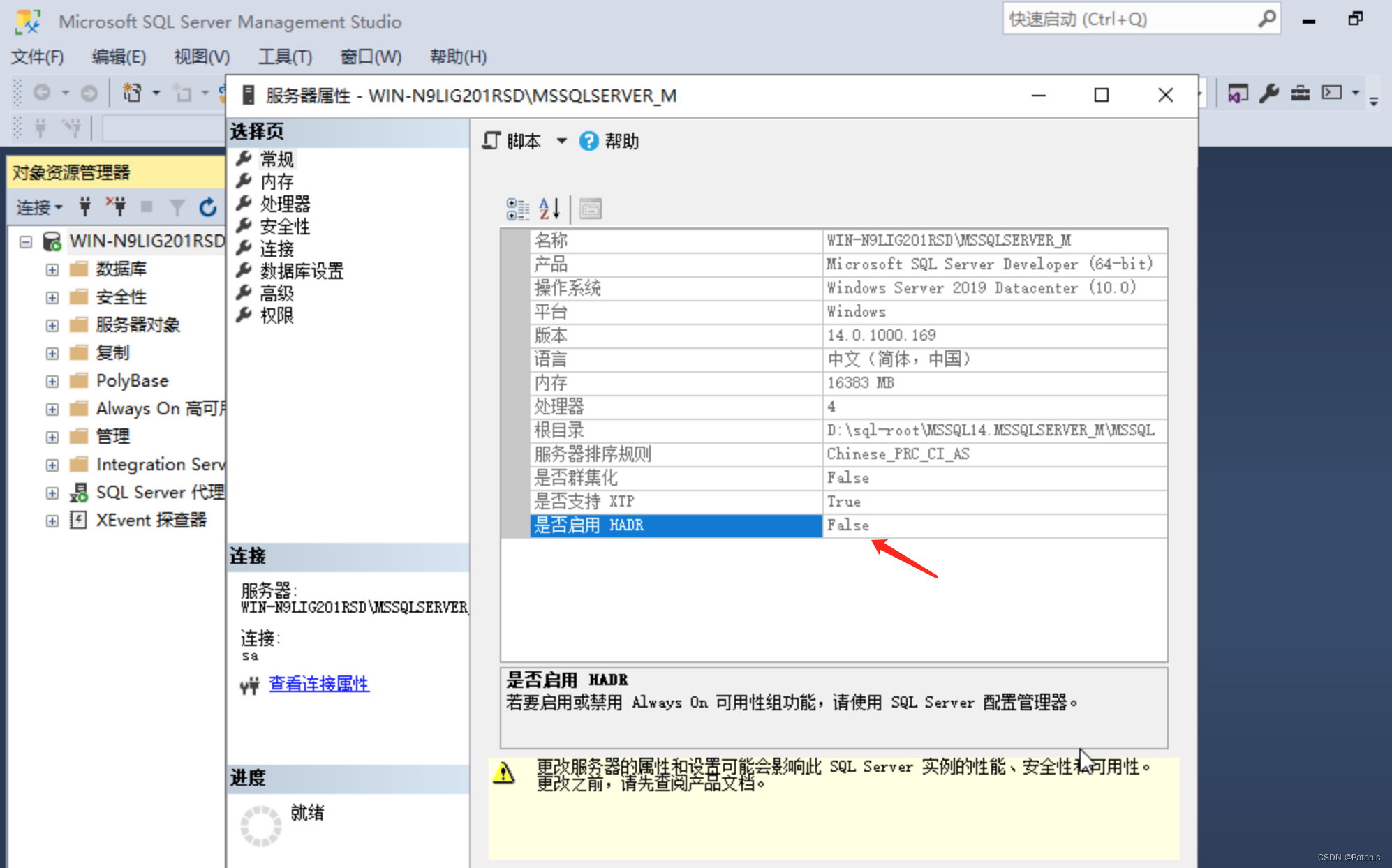The height and width of the screenshot is (868, 1392).
Task: Select the 高级 page
Action: pos(276,294)
